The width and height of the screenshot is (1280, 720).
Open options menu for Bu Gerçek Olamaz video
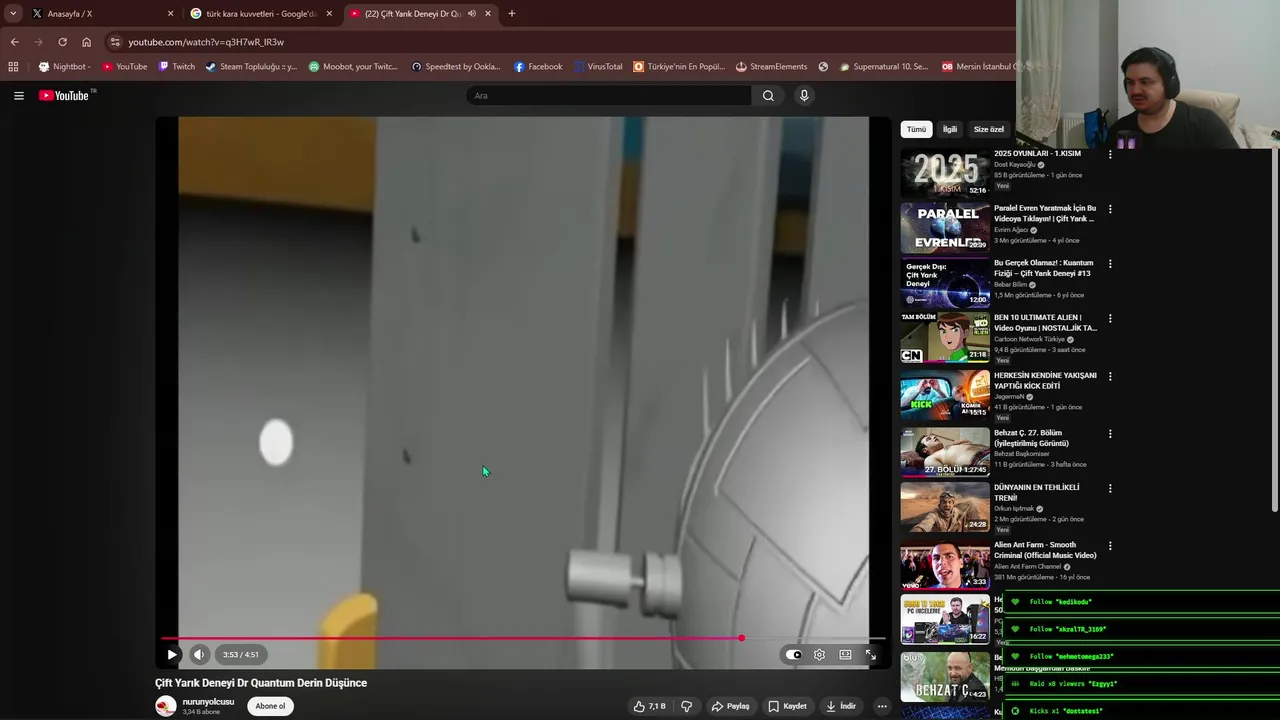[1110, 265]
